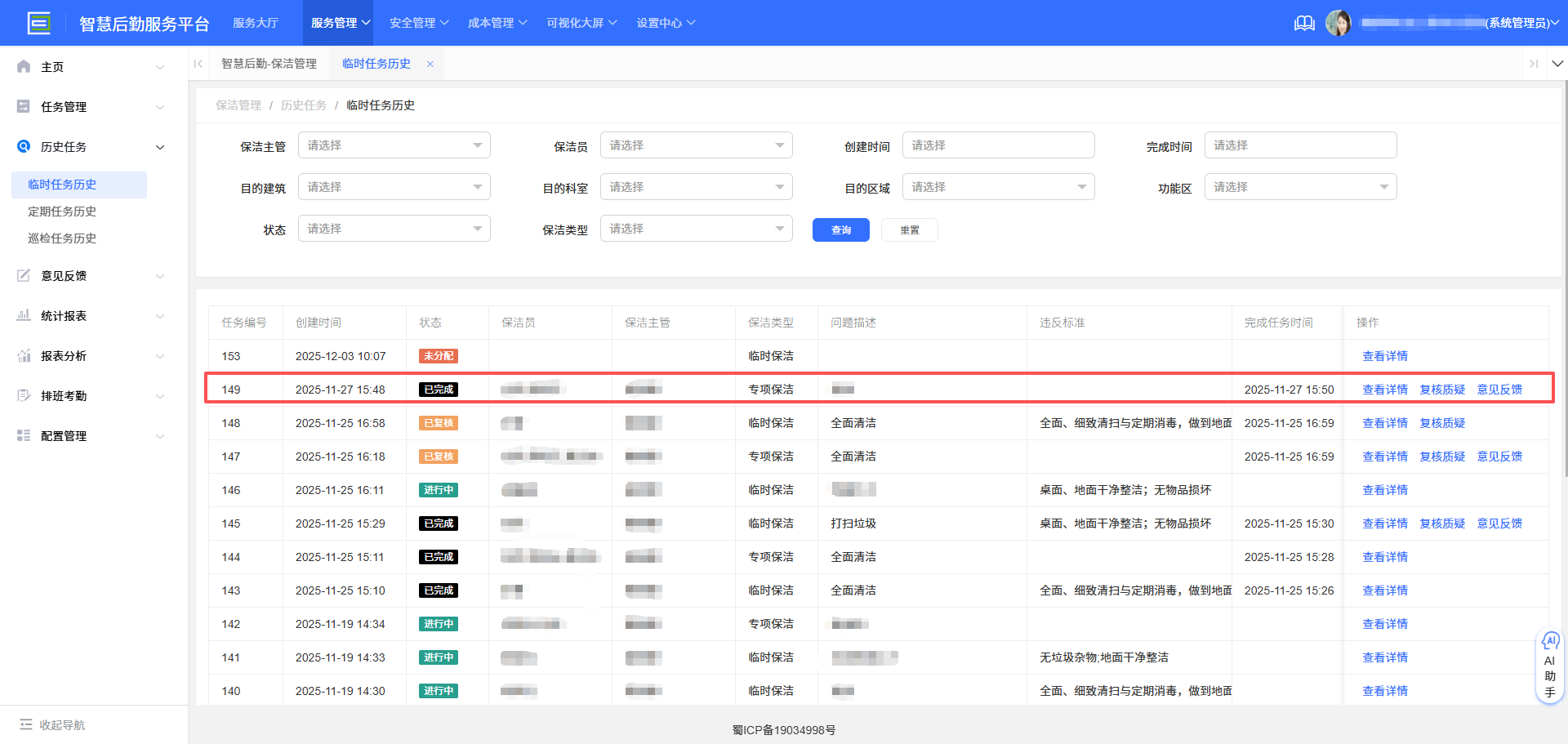
Task: Open the 报表分析 analysis icon
Action: [x=23, y=355]
